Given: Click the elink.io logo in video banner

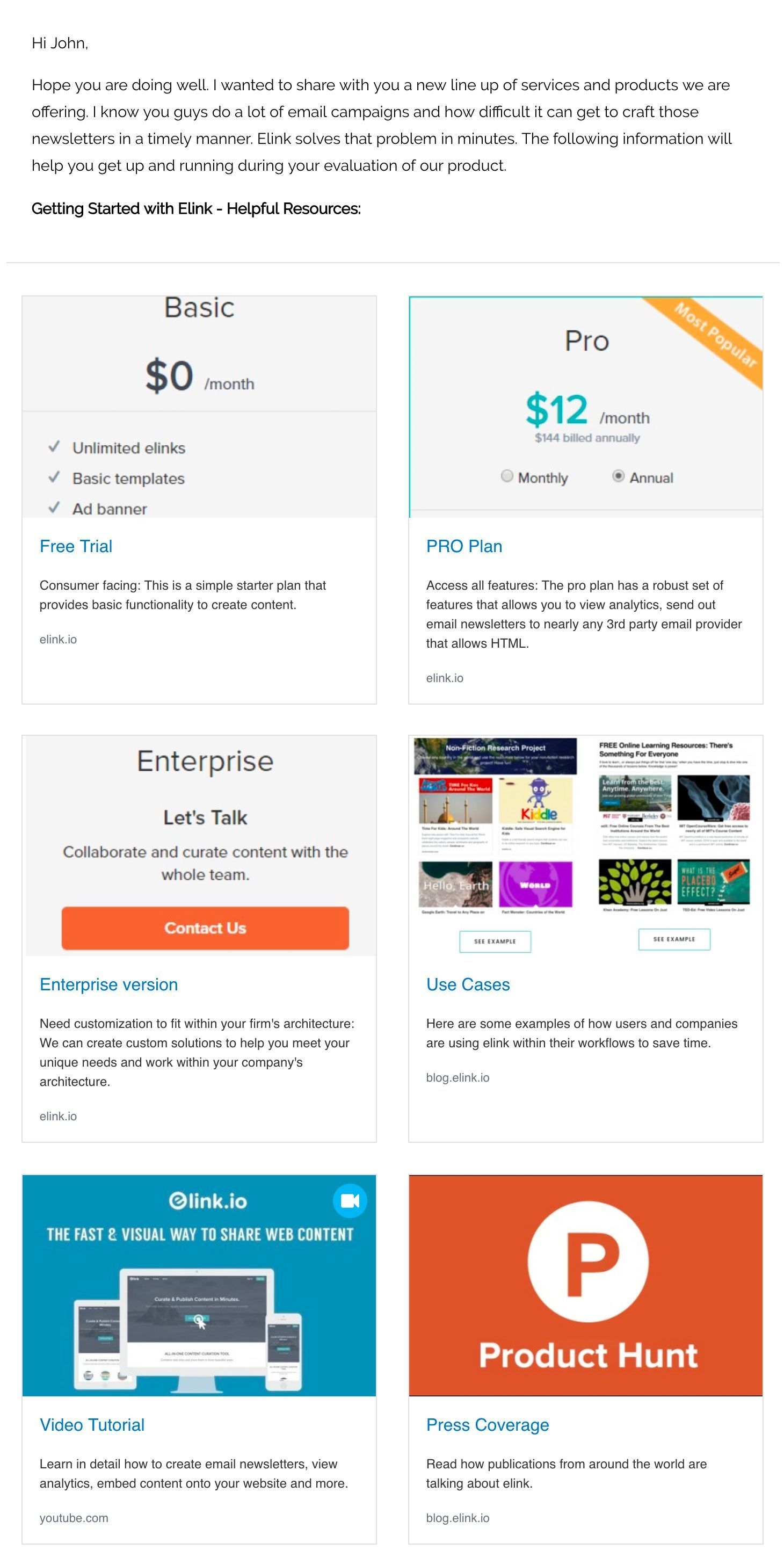Looking at the screenshot, I should (x=208, y=1201).
